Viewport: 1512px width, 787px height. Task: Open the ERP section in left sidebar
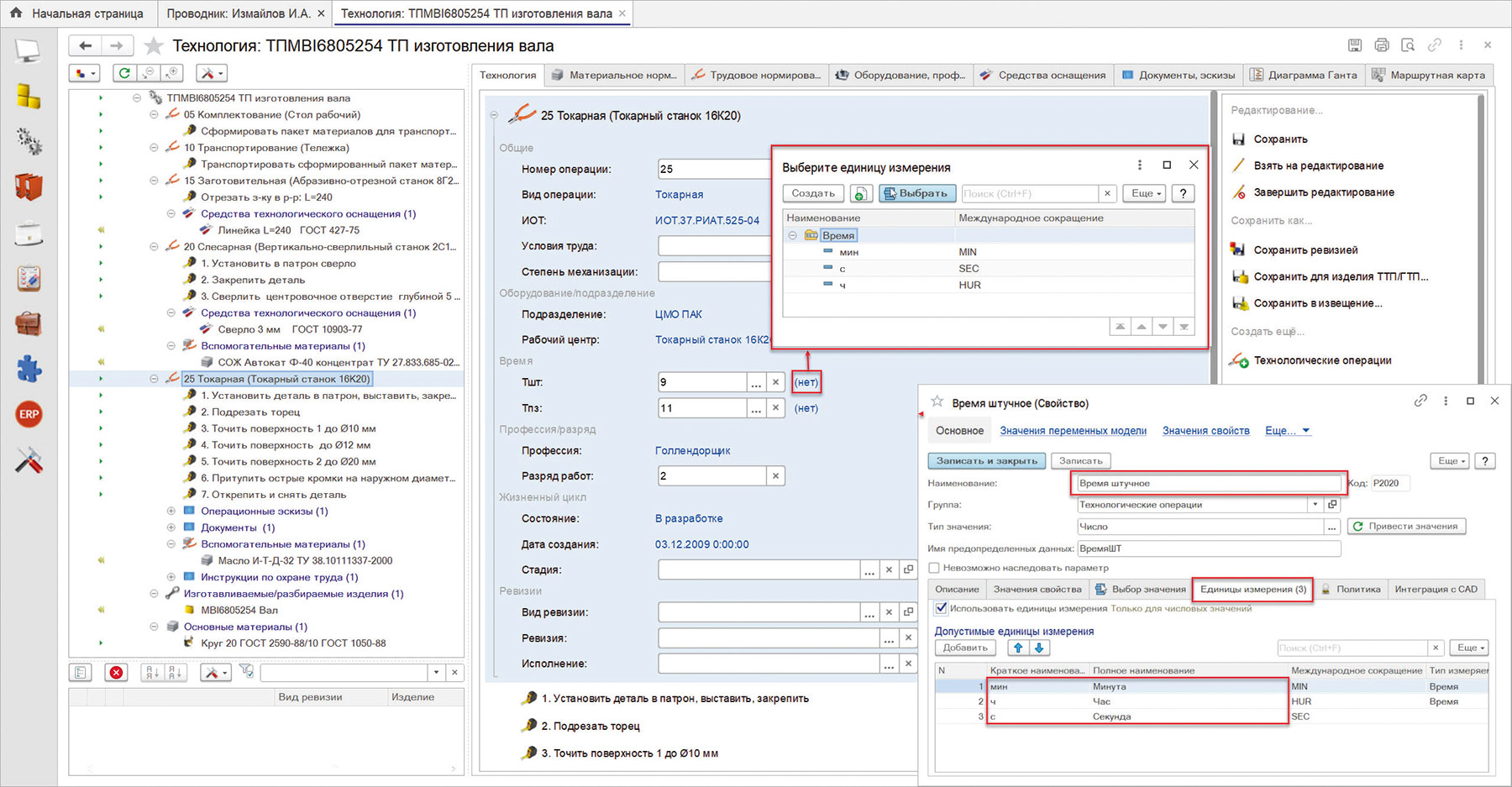pos(29,414)
